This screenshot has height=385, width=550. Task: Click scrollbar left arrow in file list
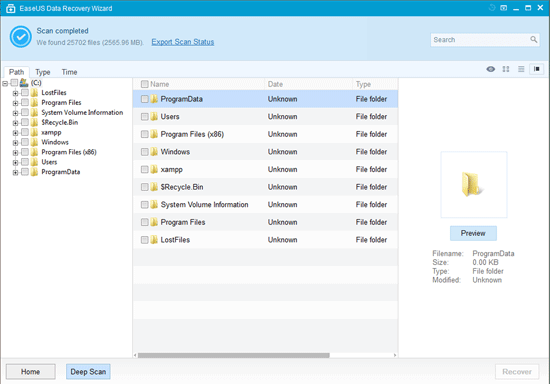(135, 355)
